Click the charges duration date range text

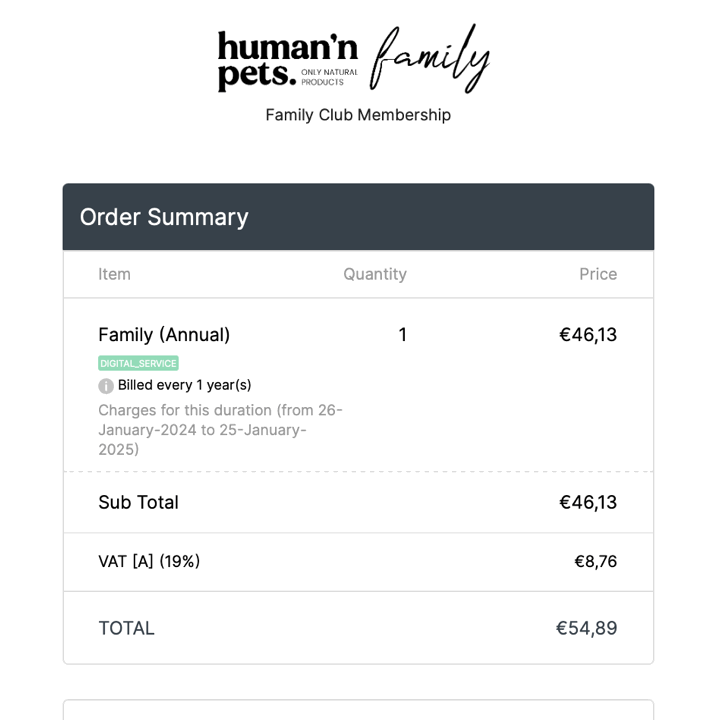coord(220,429)
